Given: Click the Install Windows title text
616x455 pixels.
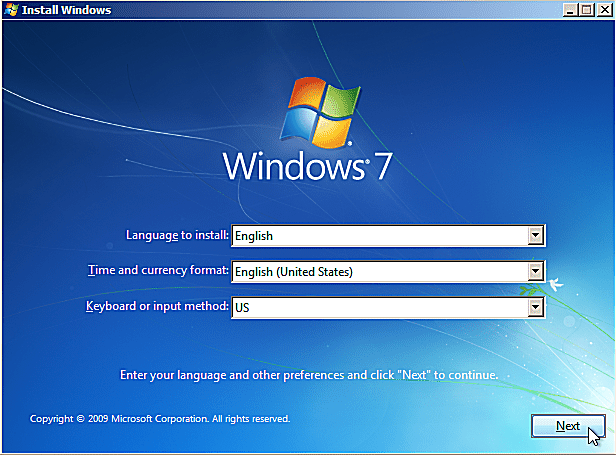Looking at the screenshot, I should click(x=66, y=10).
